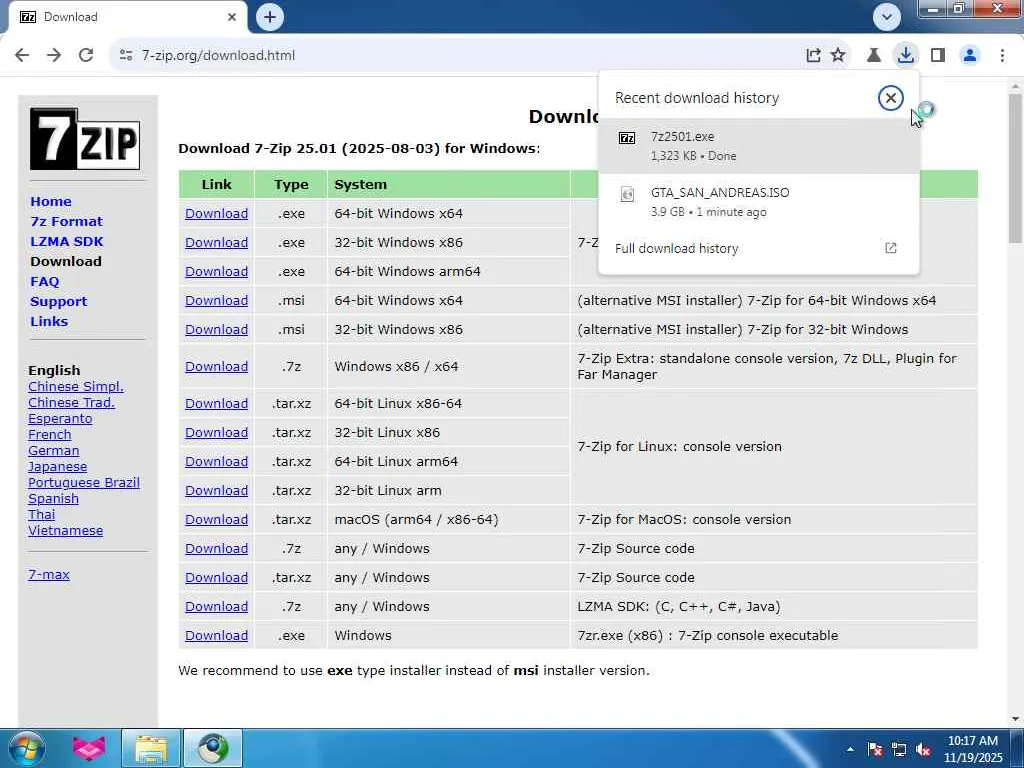Toggle the downloads toolbar icon
The image size is (1024, 768).
[x=906, y=56]
